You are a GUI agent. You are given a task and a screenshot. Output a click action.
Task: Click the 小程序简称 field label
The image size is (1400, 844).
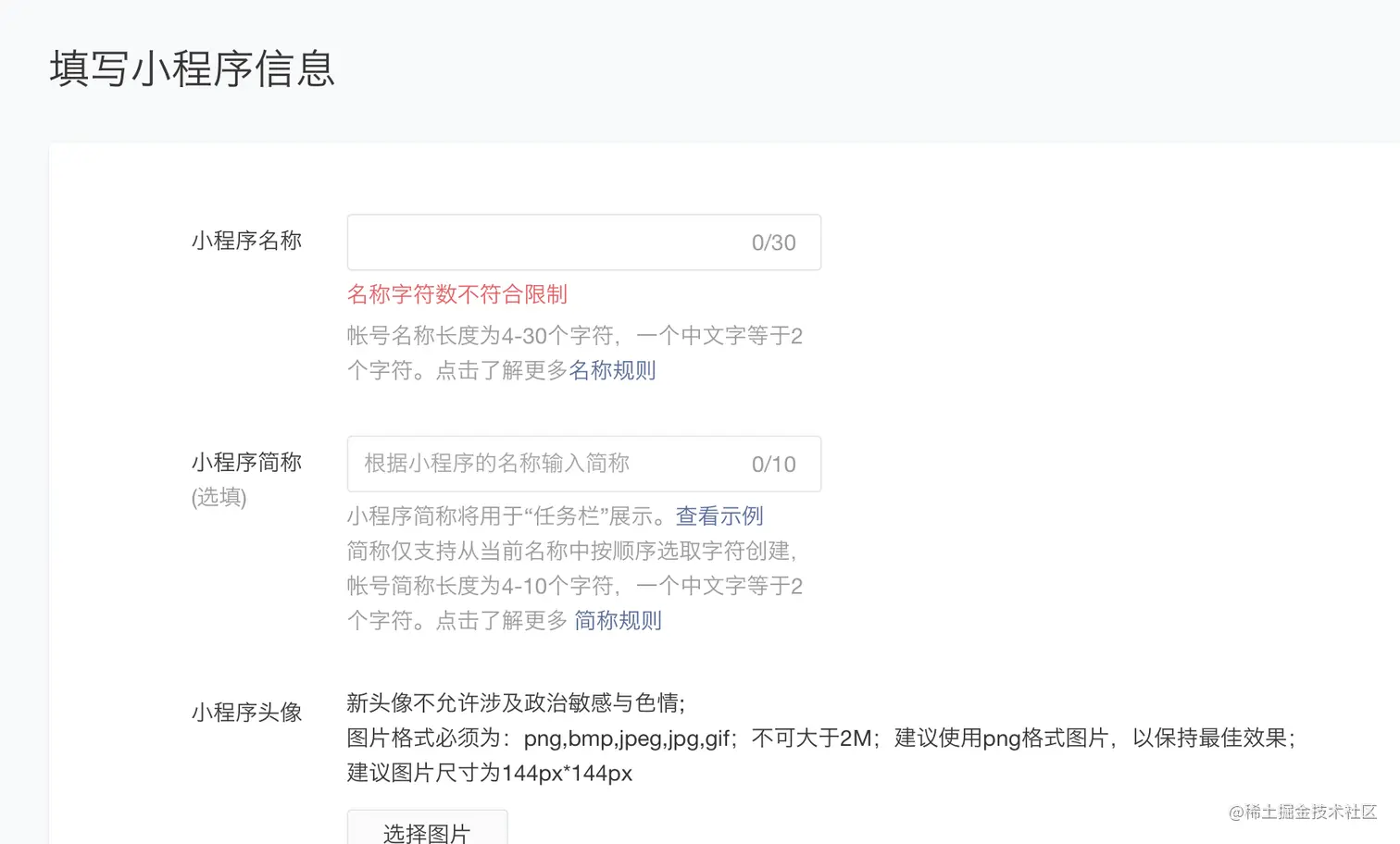pos(246,462)
